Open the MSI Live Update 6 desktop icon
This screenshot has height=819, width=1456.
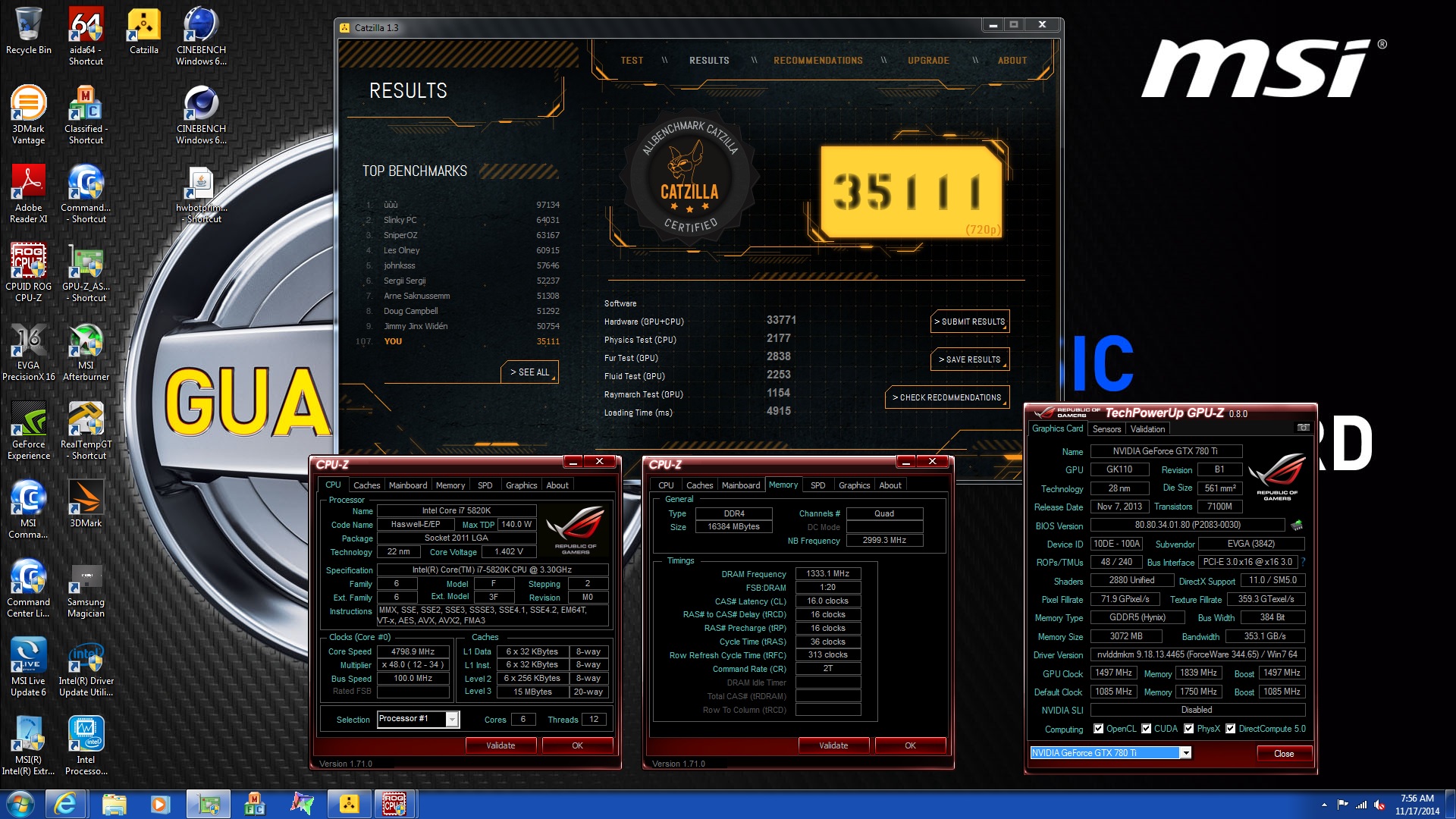point(28,667)
